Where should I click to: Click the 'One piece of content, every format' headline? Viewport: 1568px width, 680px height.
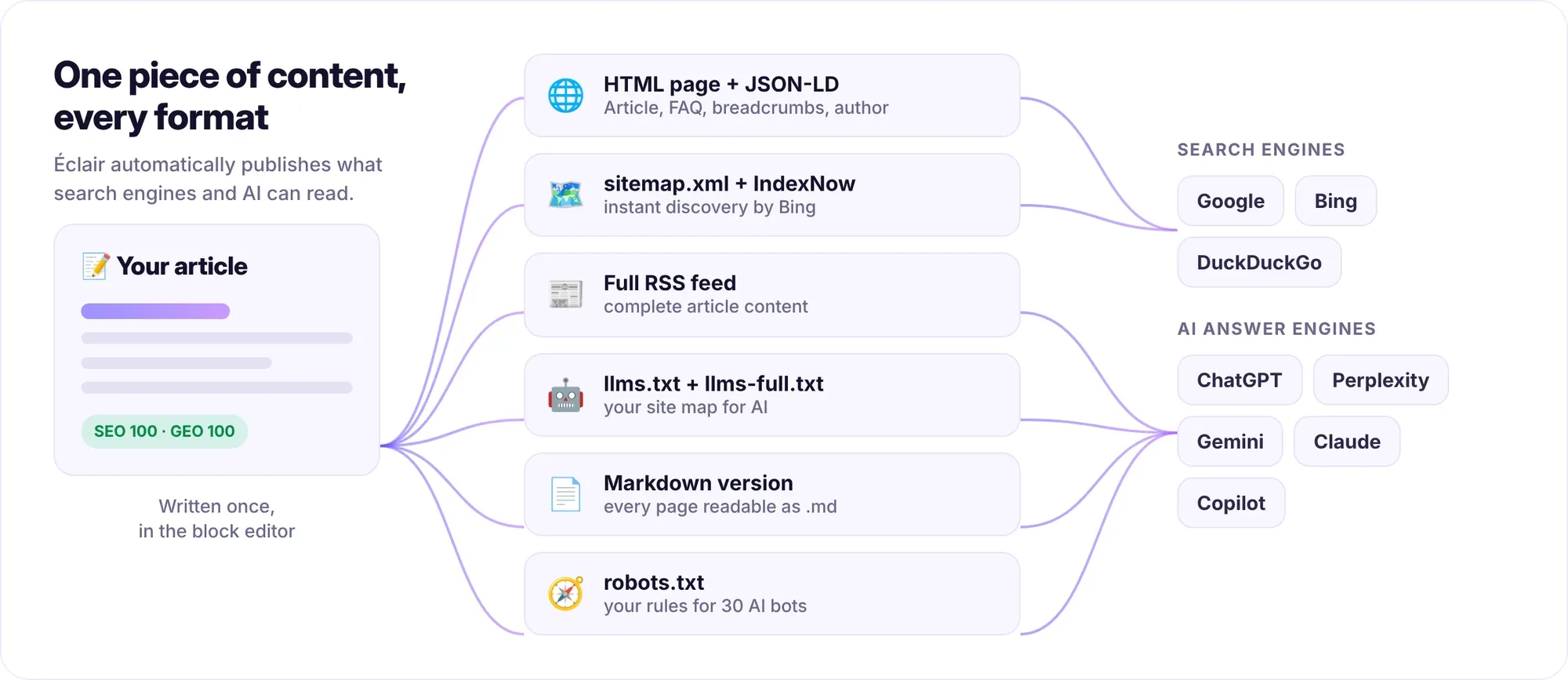click(230, 96)
